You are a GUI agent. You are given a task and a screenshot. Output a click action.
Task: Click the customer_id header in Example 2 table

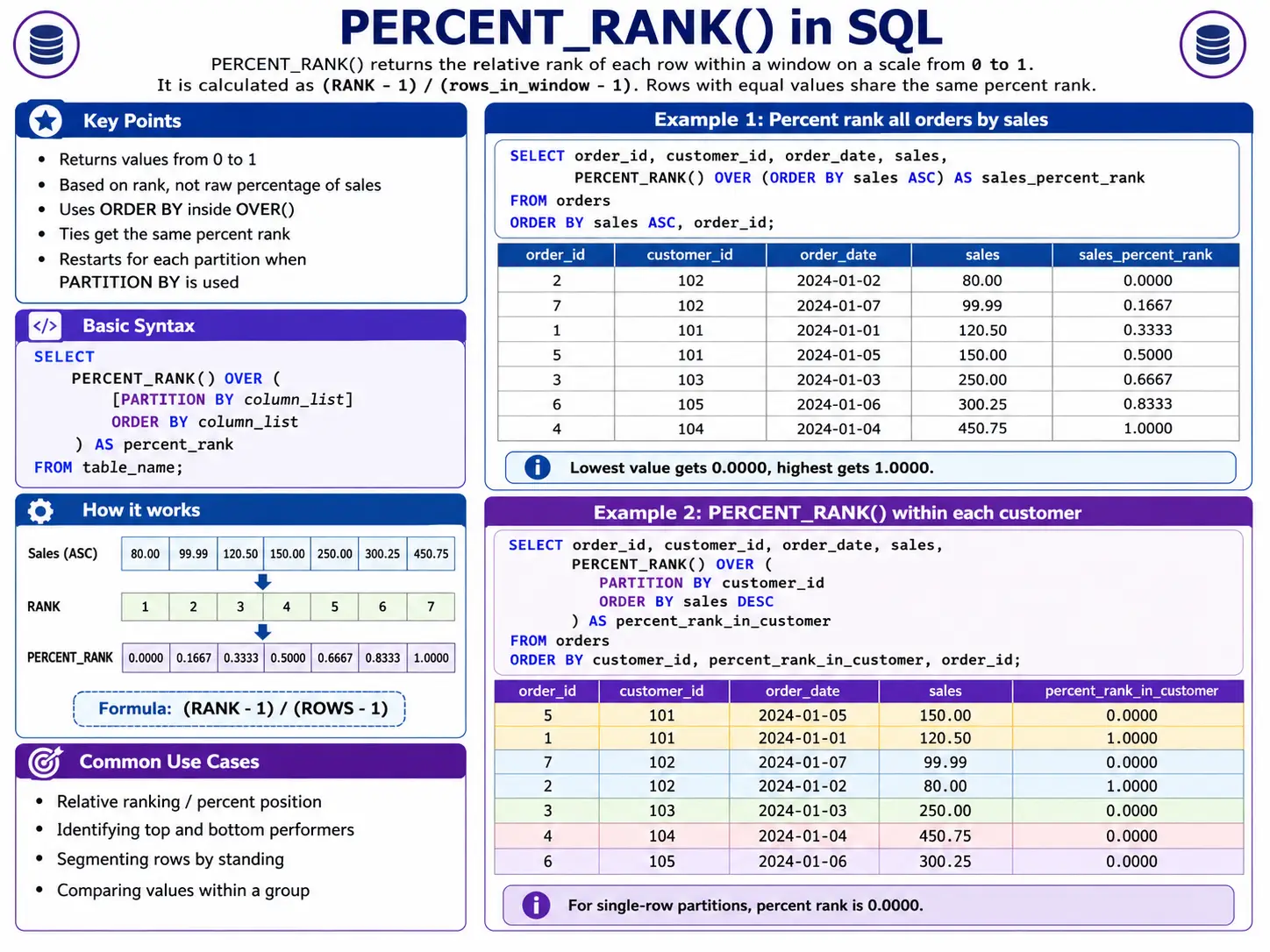point(662,691)
